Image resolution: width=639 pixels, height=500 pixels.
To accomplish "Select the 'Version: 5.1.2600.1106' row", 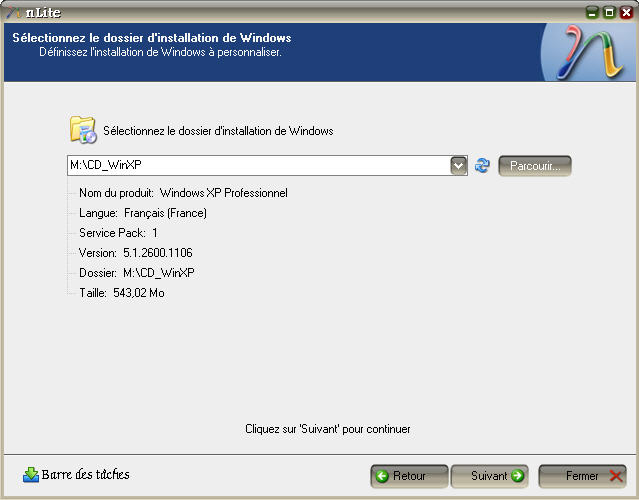I will pyautogui.click(x=136, y=253).
